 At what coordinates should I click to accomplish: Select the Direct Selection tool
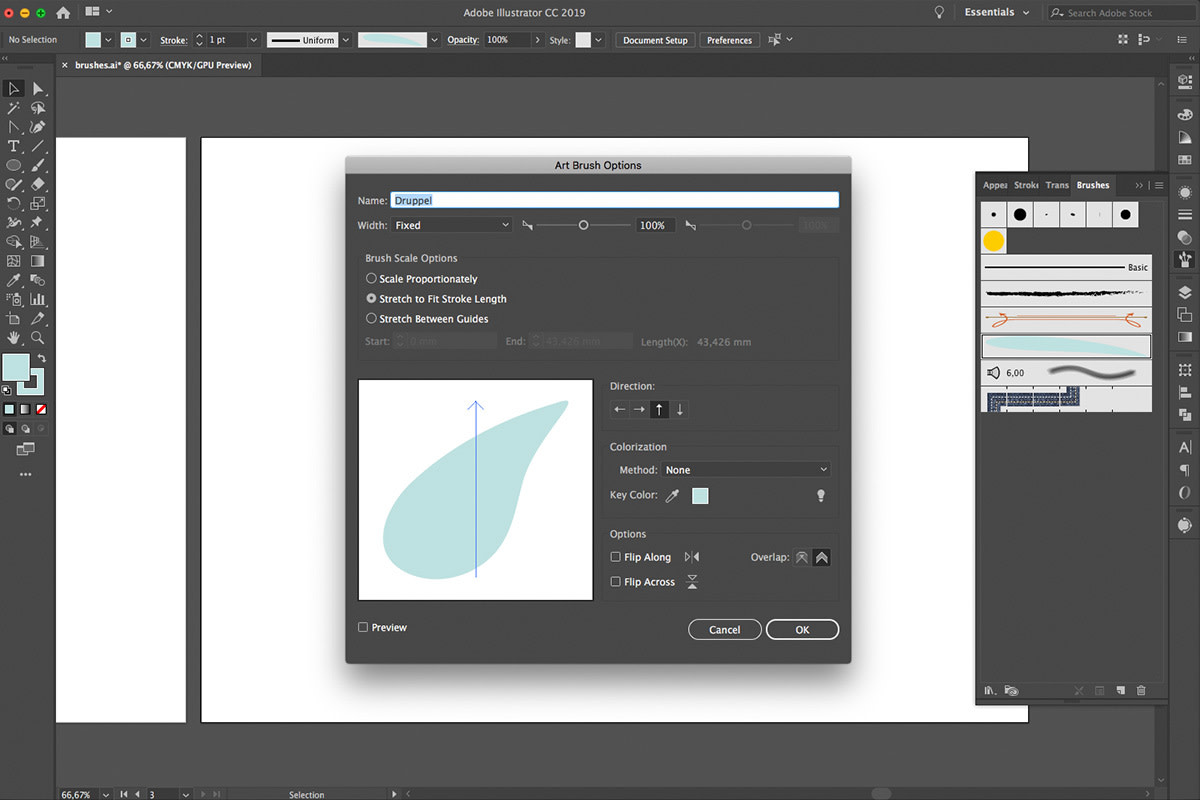pyautogui.click(x=38, y=89)
